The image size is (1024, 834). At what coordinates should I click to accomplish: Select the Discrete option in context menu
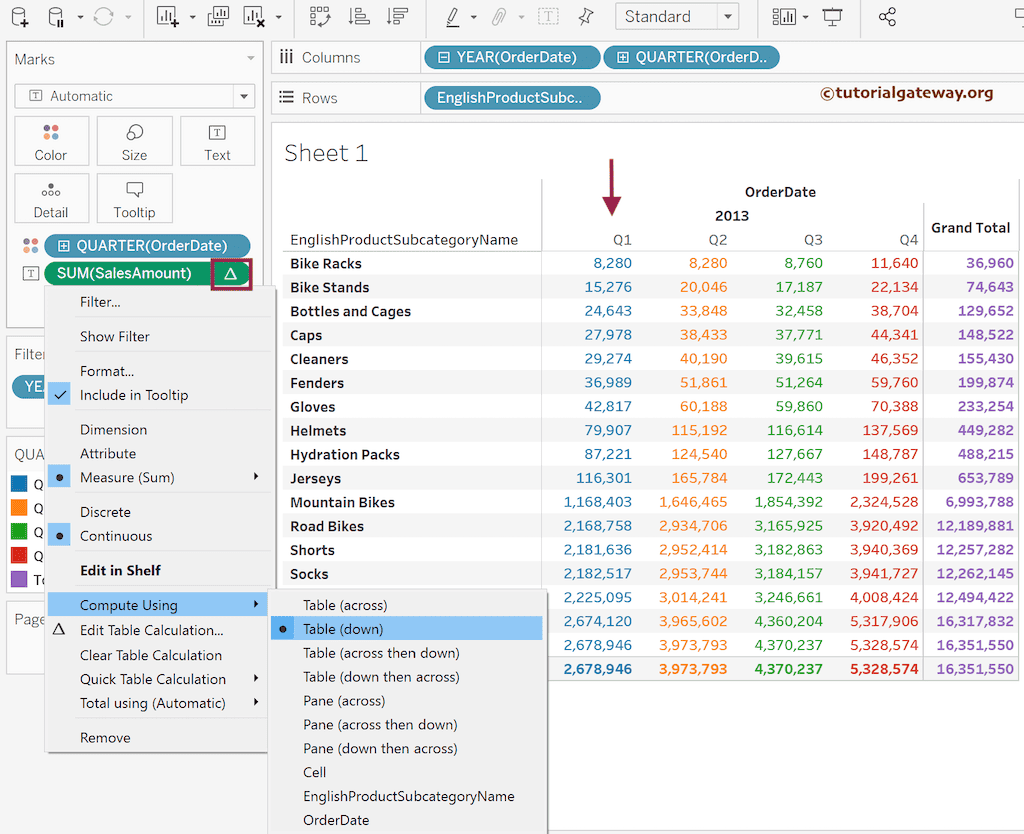coord(107,512)
